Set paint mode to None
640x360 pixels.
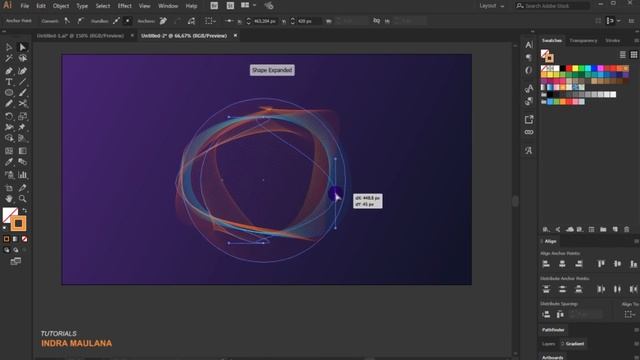pyautogui.click(x=24, y=239)
